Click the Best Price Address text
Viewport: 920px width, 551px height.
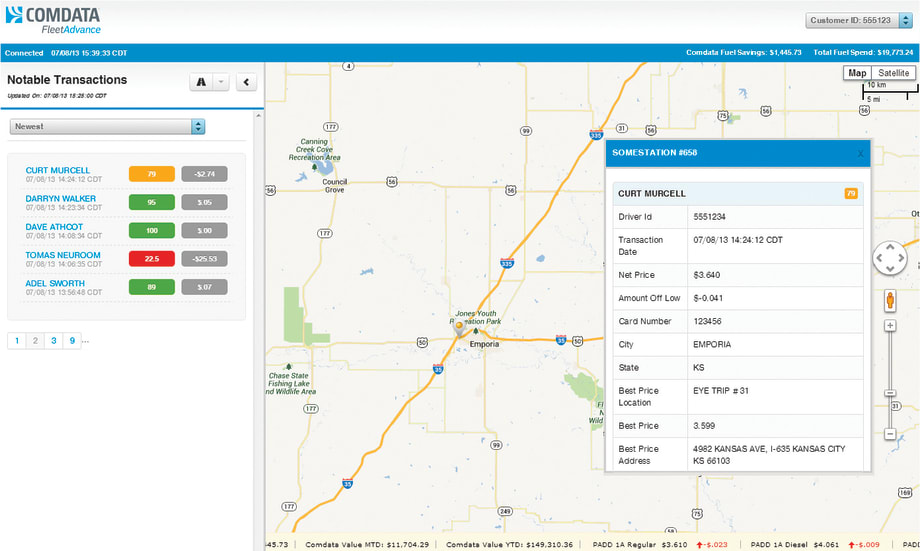769,455
